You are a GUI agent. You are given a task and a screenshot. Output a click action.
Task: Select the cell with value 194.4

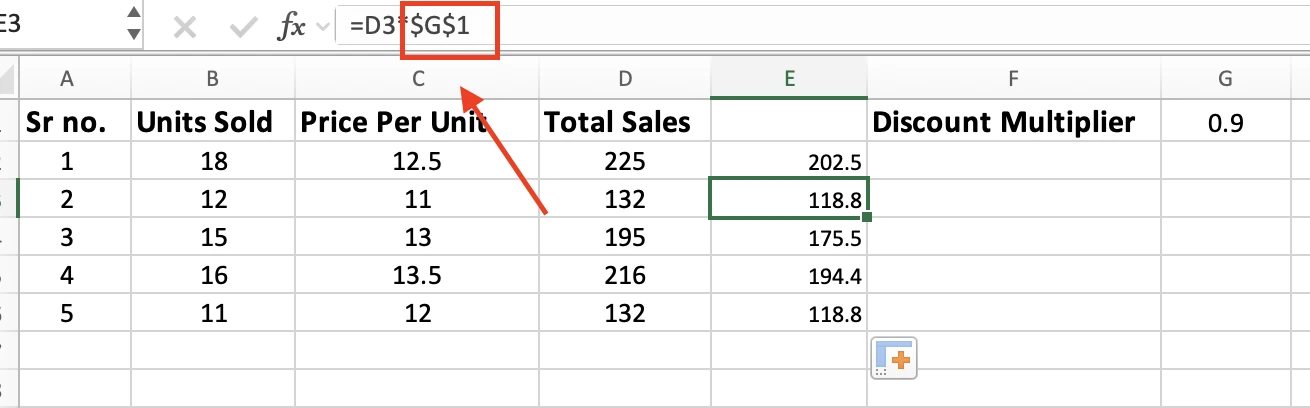pyautogui.click(x=789, y=275)
